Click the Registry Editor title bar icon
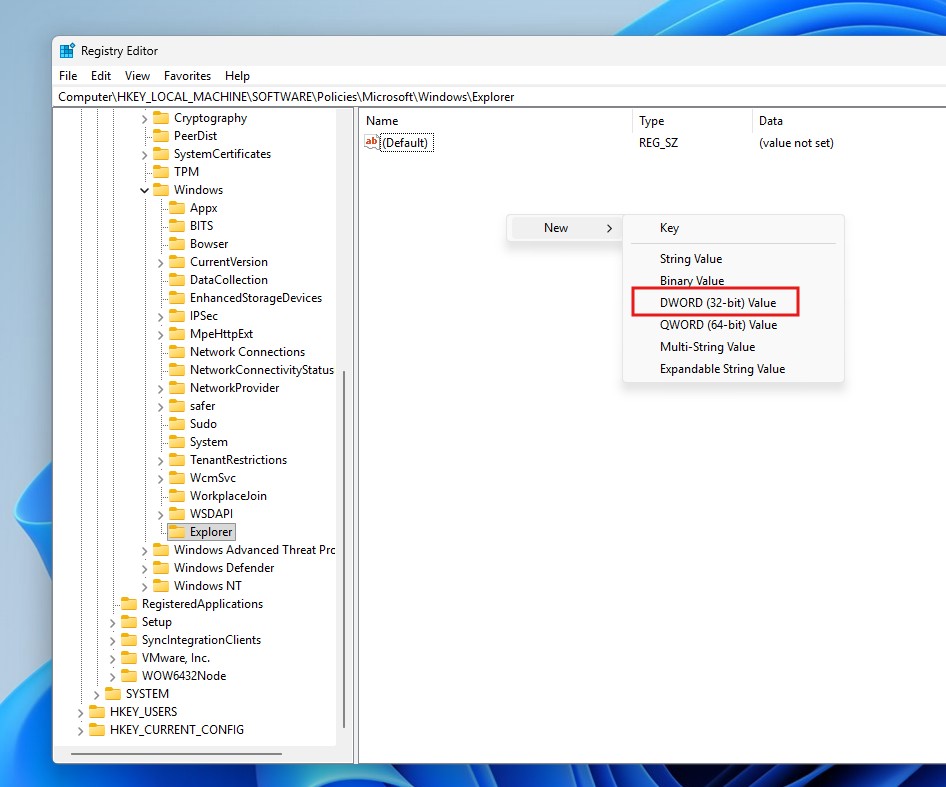The height and width of the screenshot is (787, 946). (x=67, y=50)
